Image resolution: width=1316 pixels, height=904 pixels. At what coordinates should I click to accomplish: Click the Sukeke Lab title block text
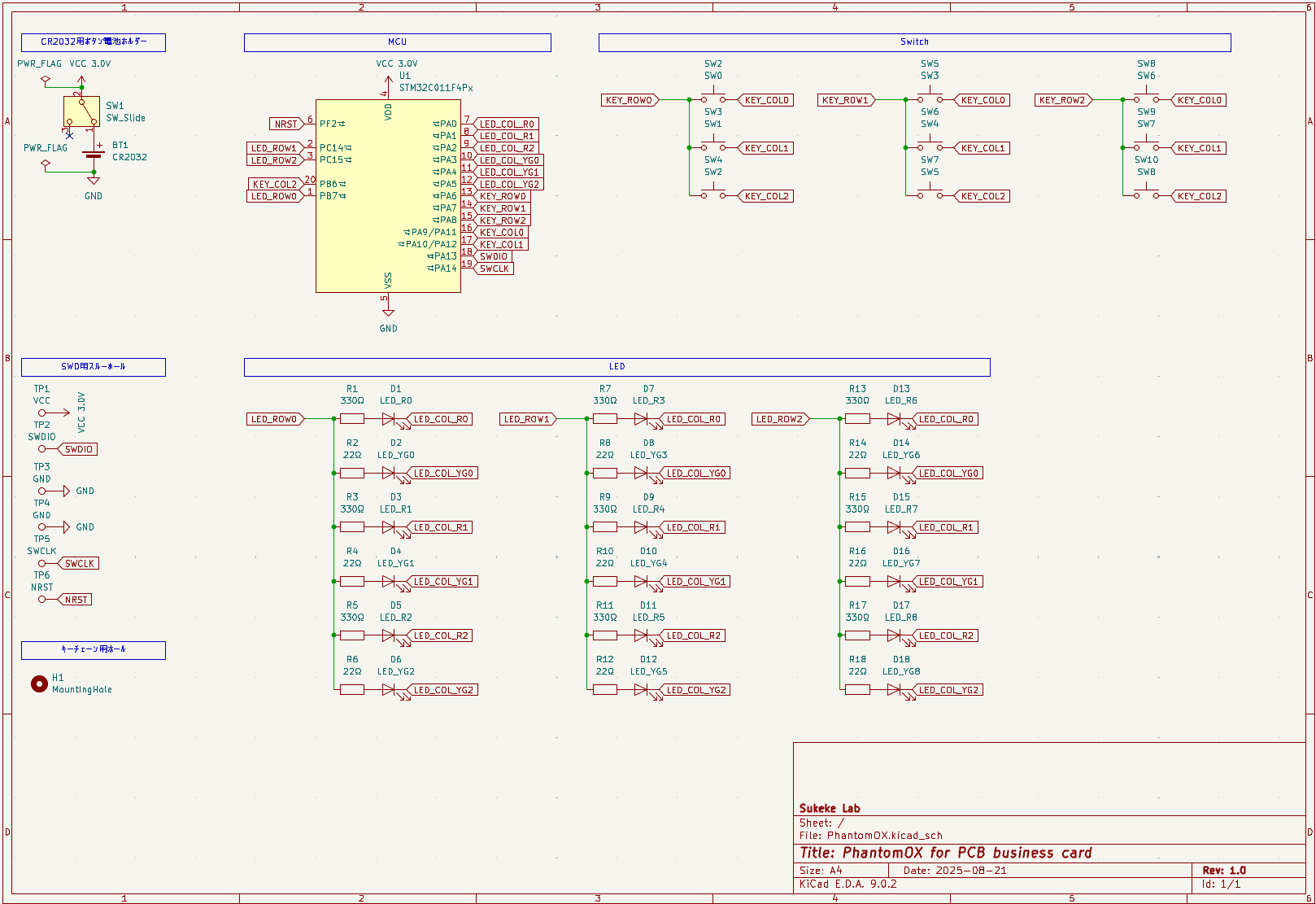pyautogui.click(x=830, y=808)
